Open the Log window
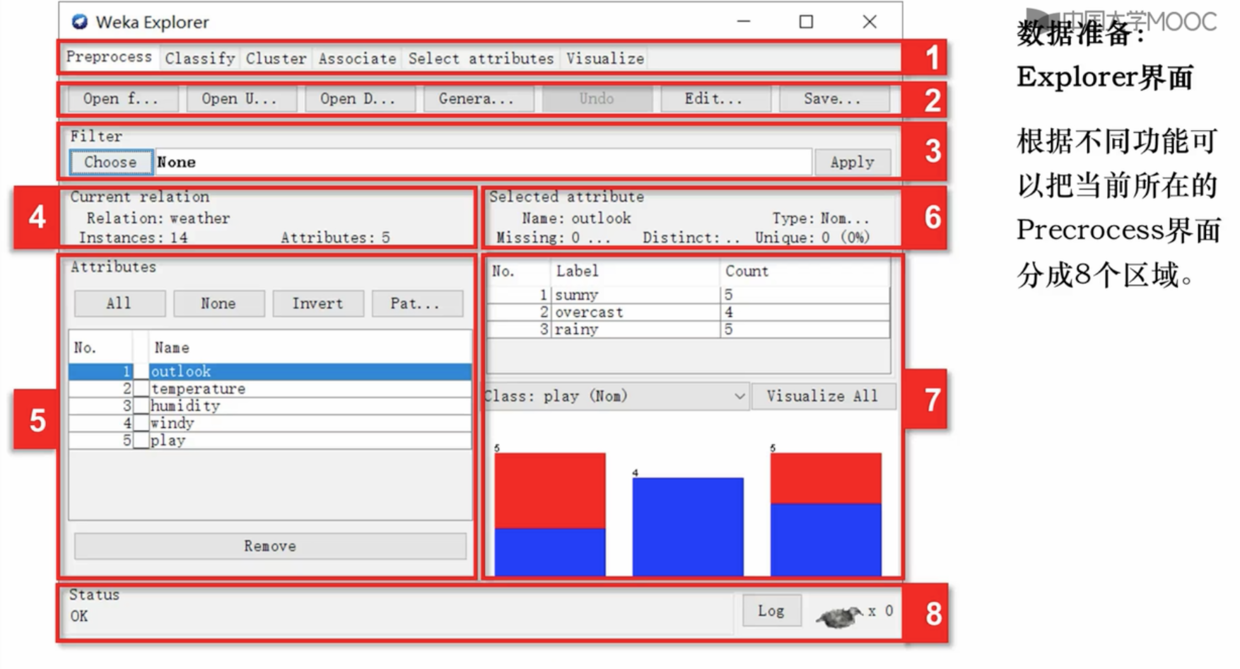The width and height of the screenshot is (1240, 669). click(771, 611)
